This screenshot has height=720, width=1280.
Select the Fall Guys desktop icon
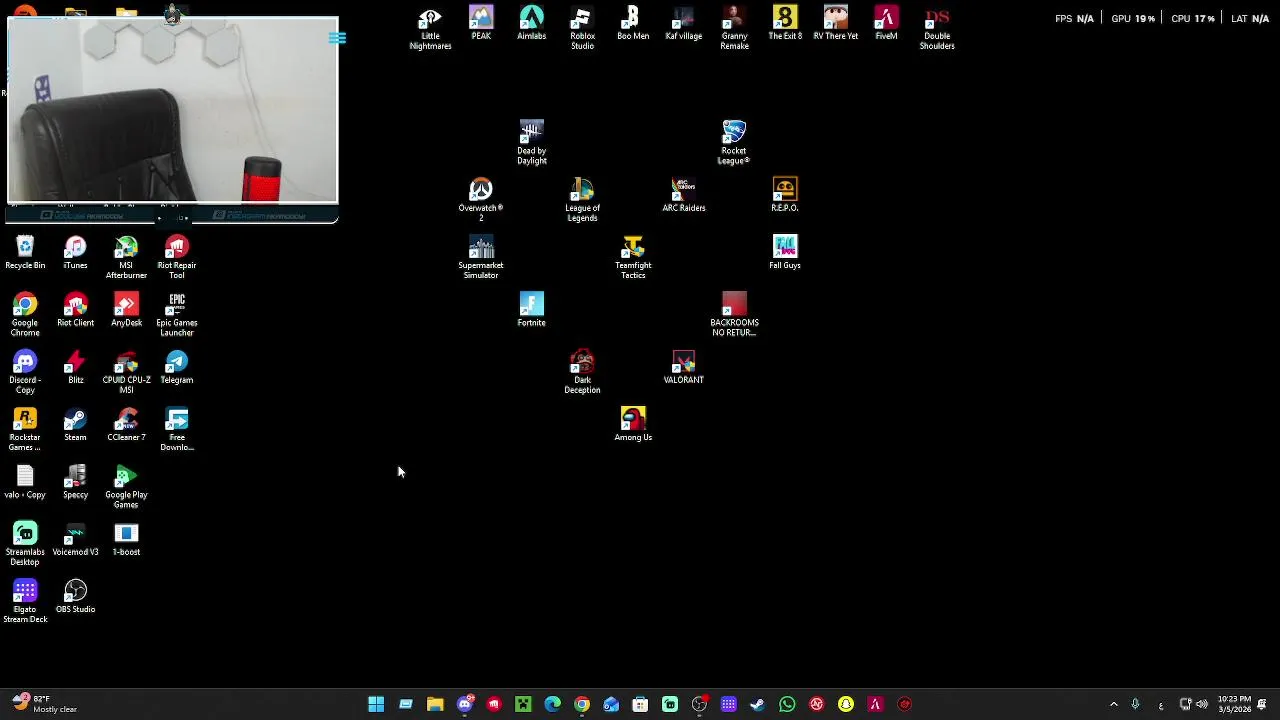pos(785,253)
